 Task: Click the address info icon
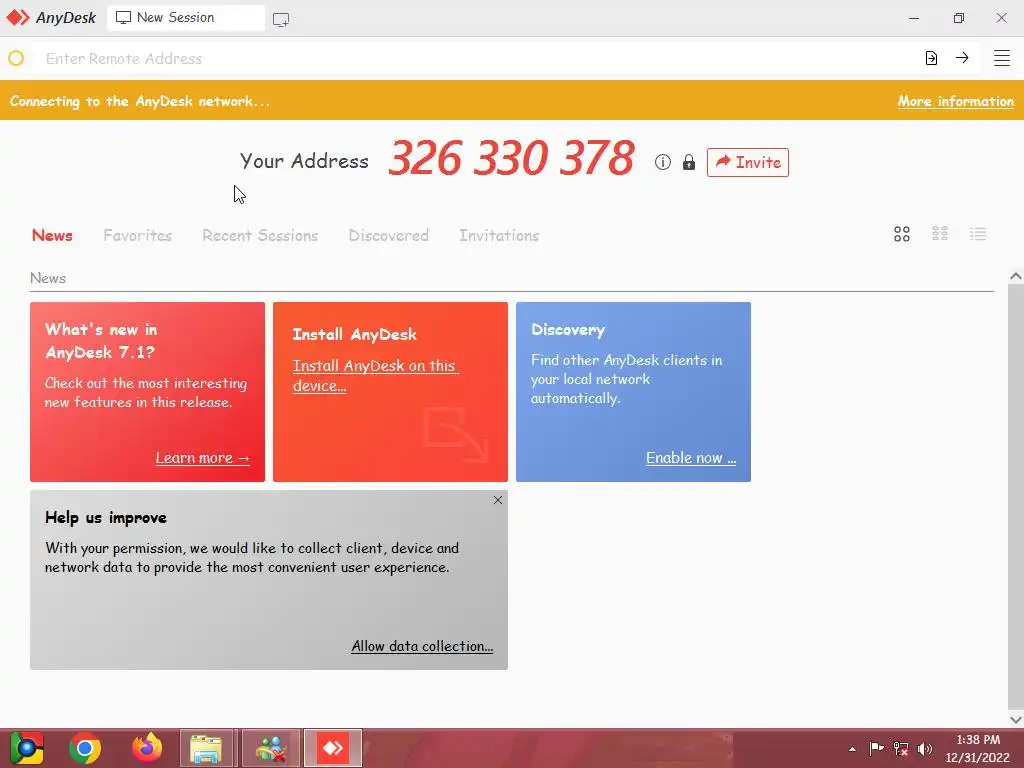coord(663,162)
